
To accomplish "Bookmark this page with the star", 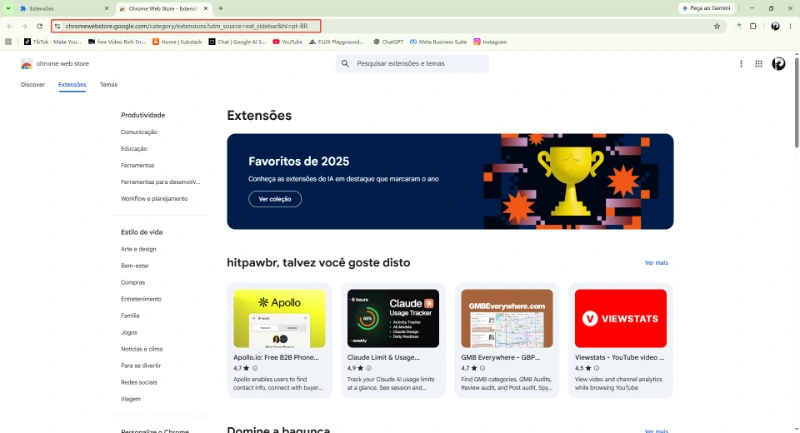I will [x=717, y=26].
